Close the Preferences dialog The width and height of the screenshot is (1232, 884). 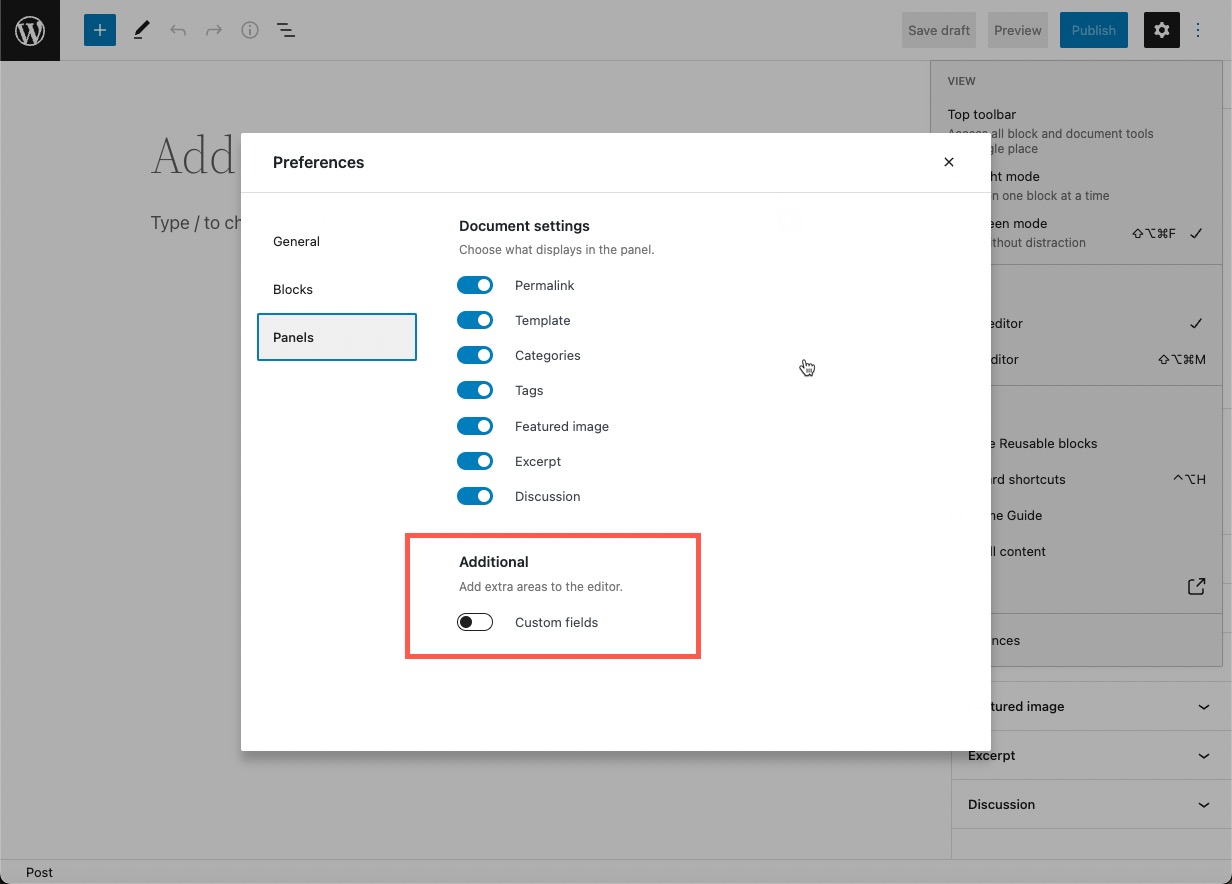949,162
